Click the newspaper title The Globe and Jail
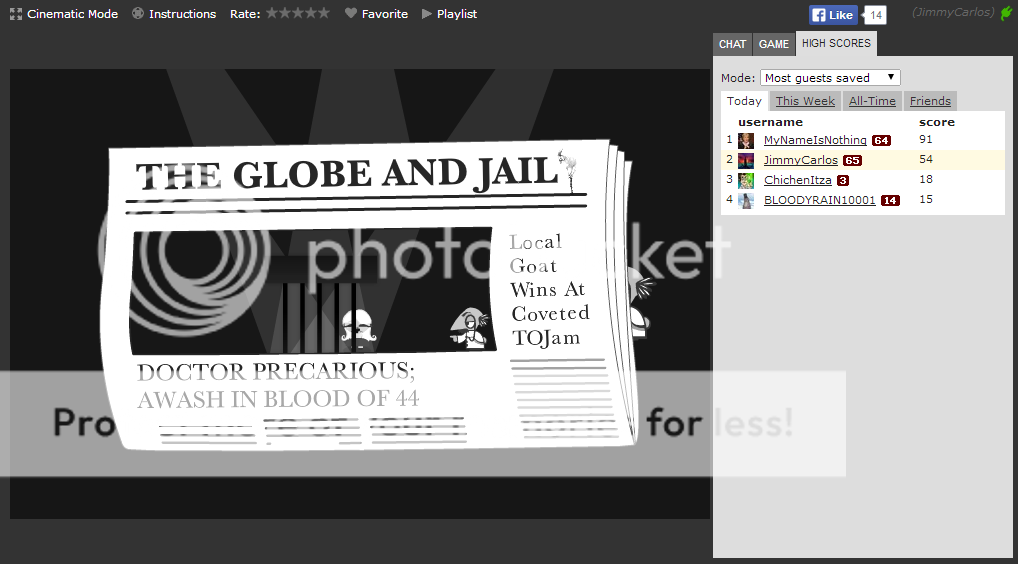Screen dimensions: 1018x564 (x=347, y=174)
